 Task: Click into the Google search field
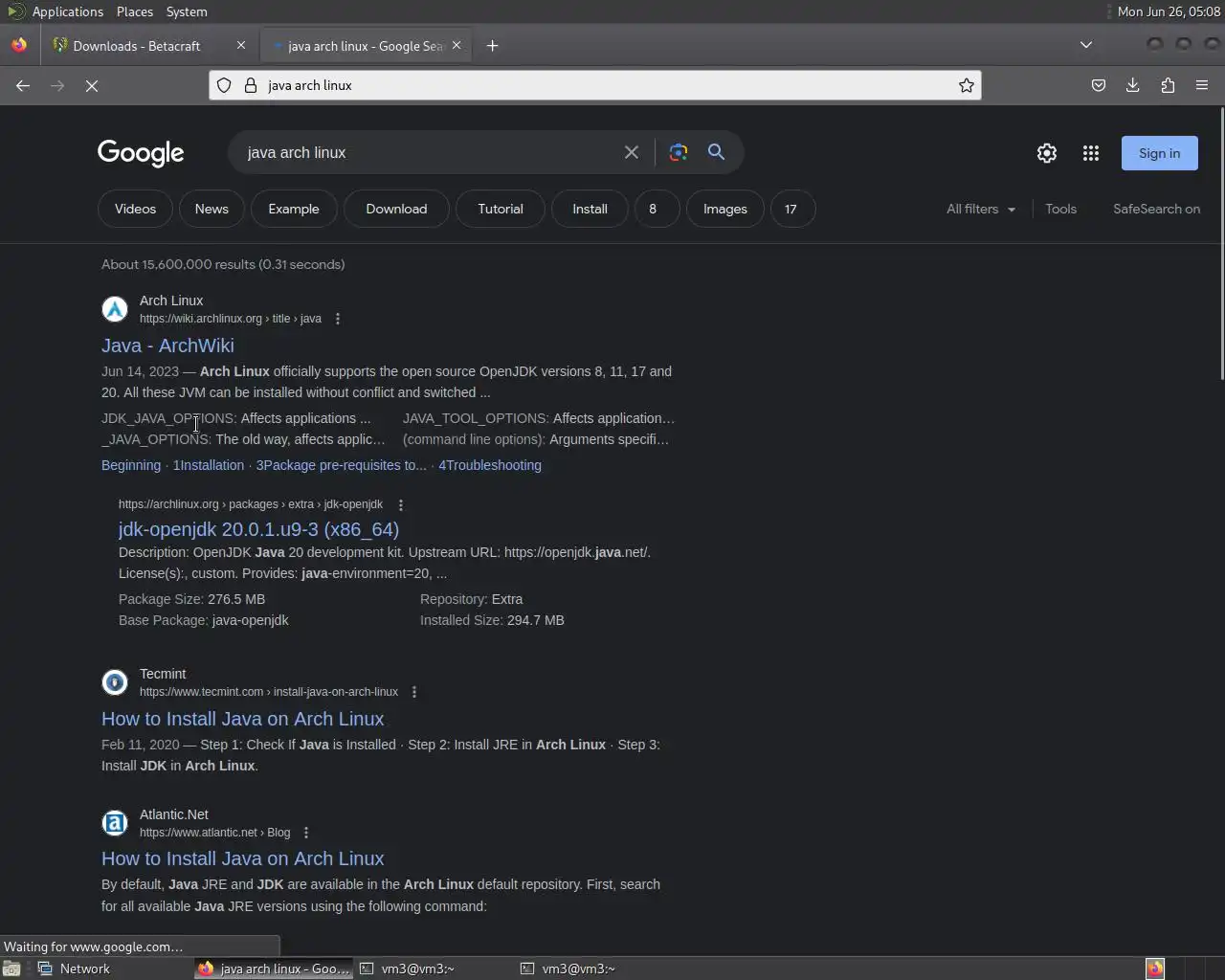click(x=429, y=152)
